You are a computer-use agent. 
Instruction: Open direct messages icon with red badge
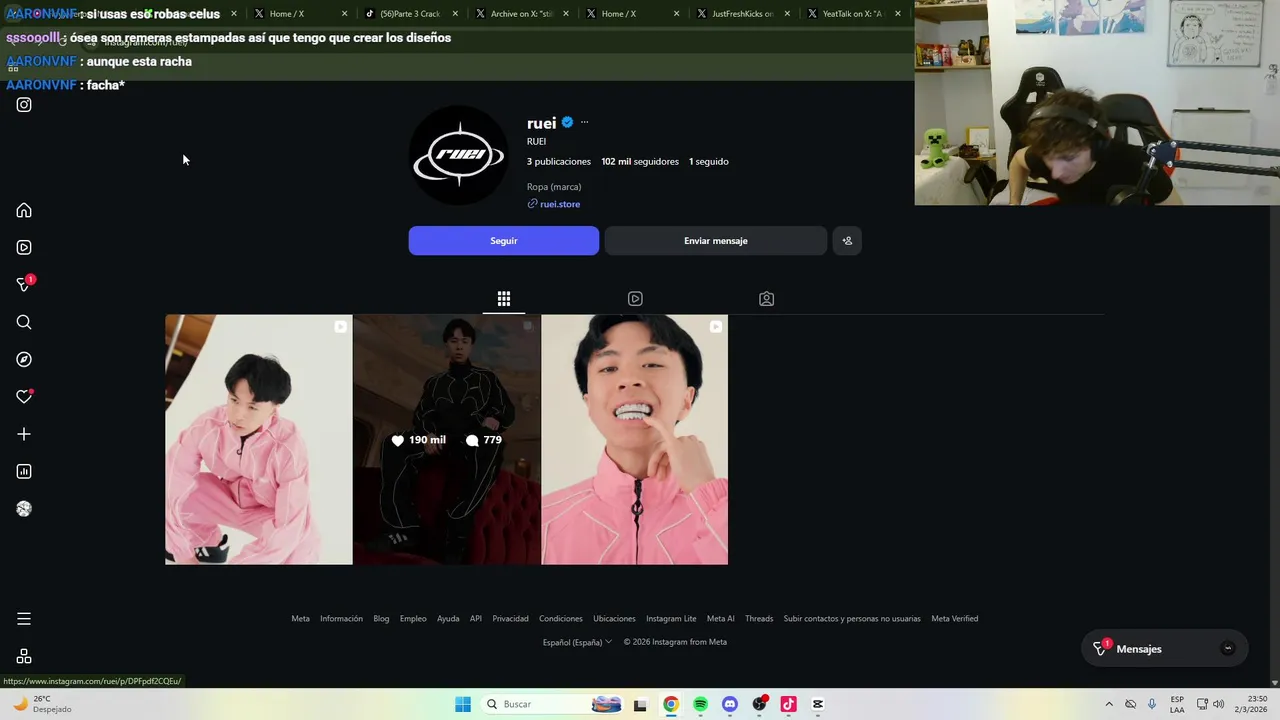click(x=24, y=285)
